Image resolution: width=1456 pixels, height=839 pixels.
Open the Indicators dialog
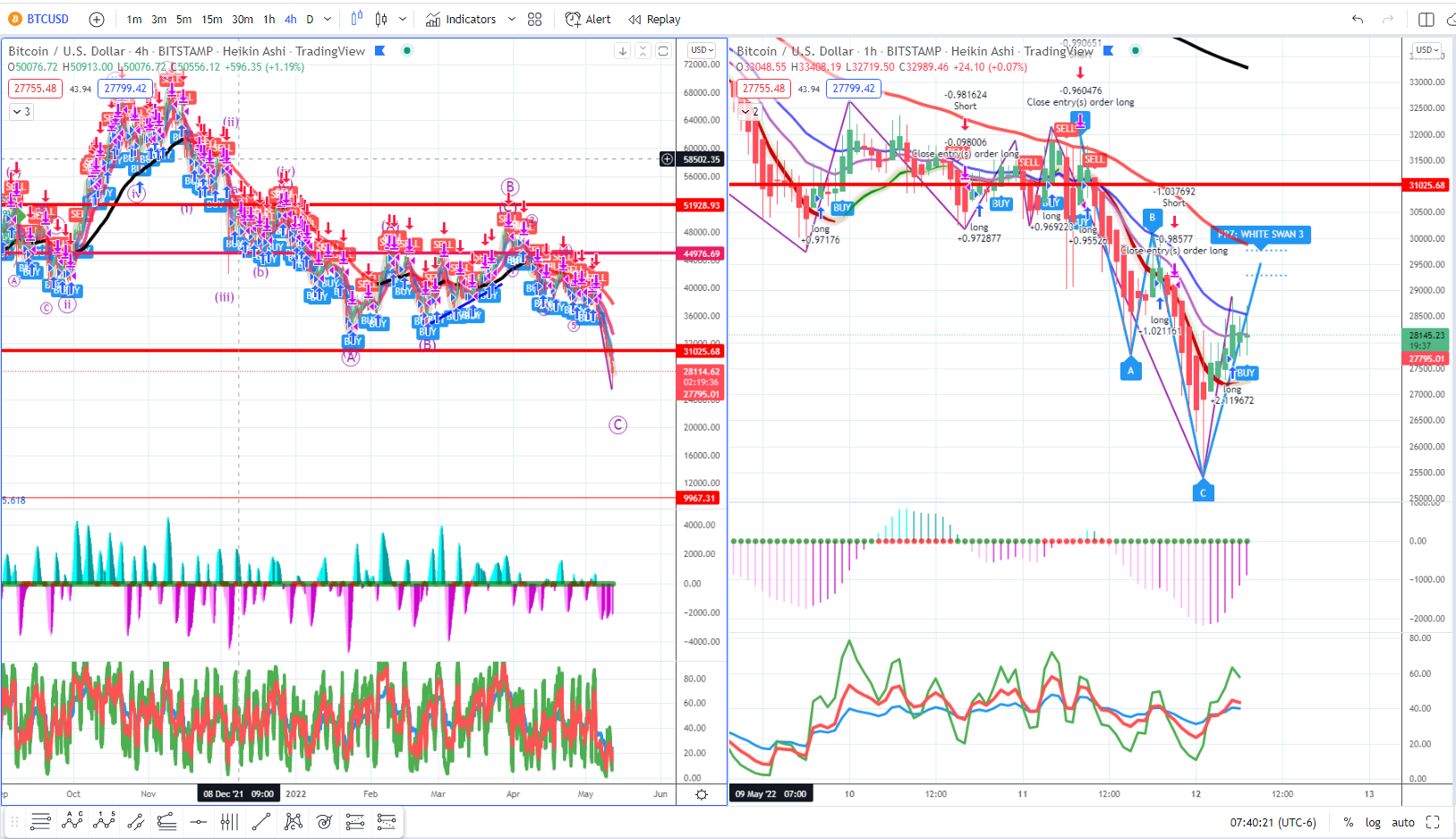(461, 19)
